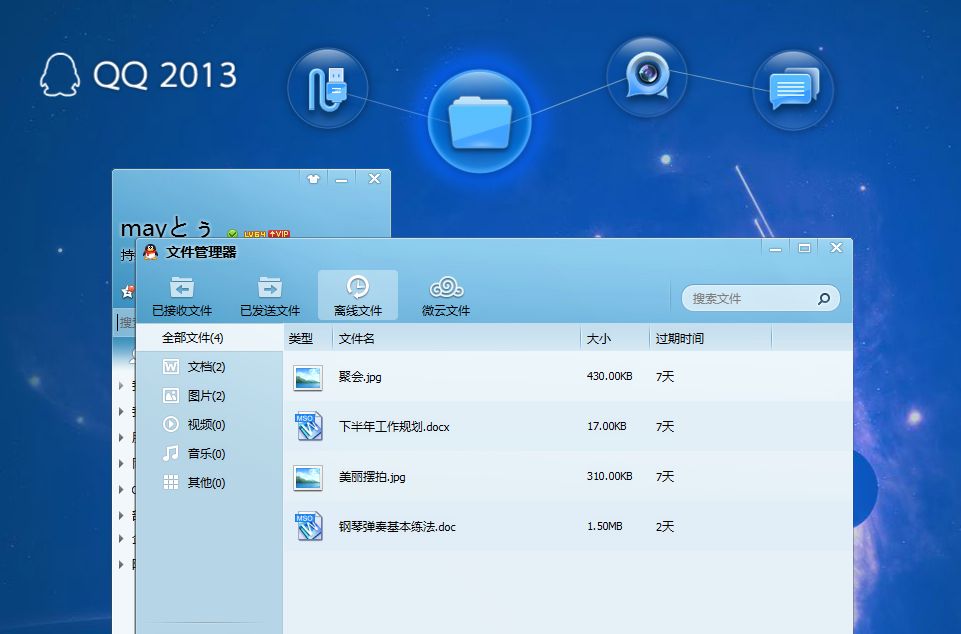
Task: Click the chat messages bubble icon
Action: point(793,90)
